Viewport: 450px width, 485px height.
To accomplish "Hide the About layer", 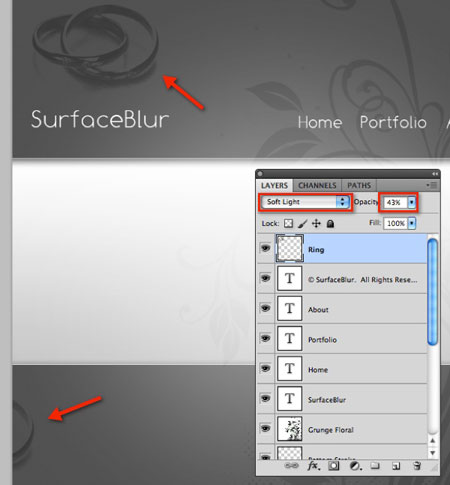I will pyautogui.click(x=265, y=308).
